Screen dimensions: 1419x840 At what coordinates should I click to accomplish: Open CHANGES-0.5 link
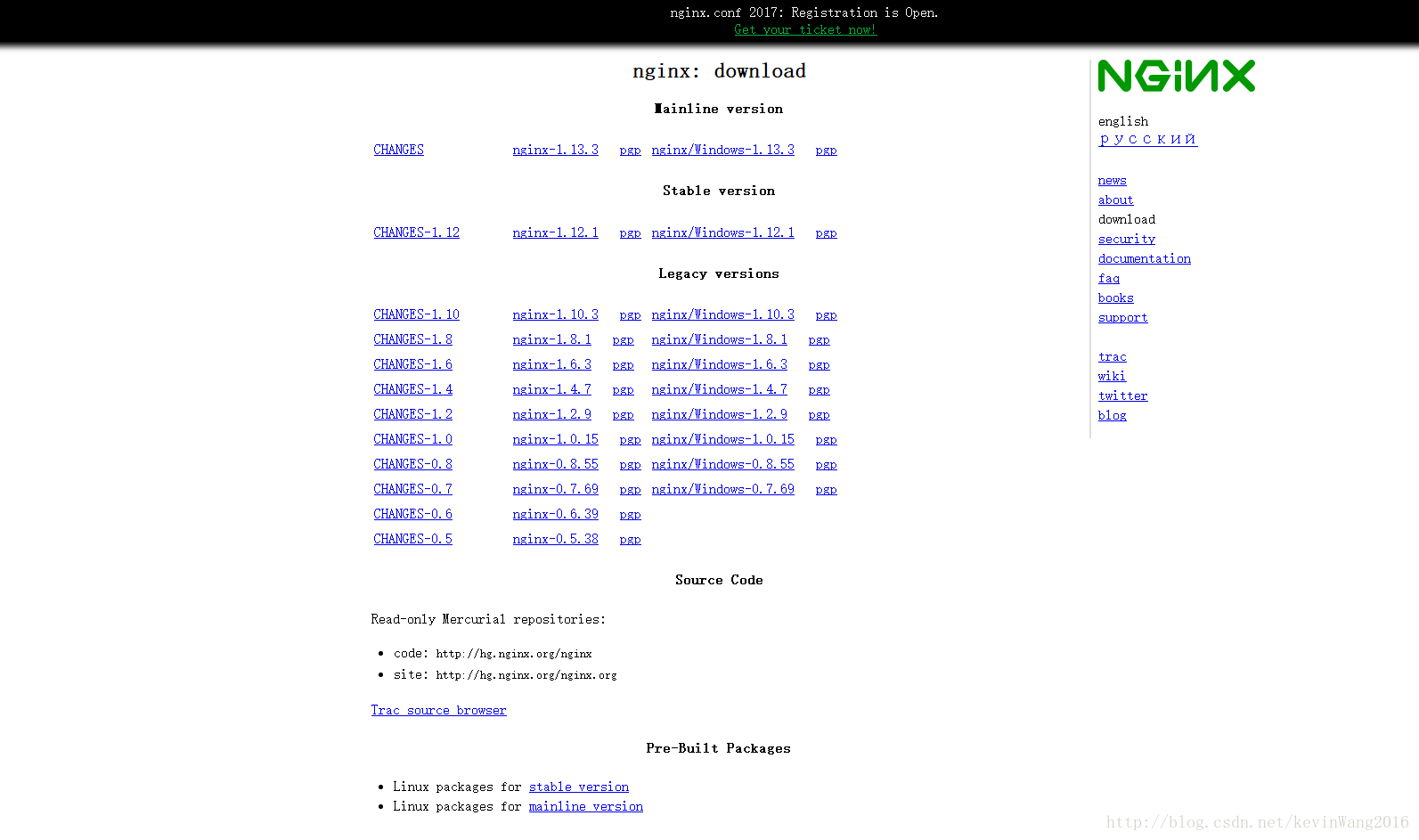(412, 539)
